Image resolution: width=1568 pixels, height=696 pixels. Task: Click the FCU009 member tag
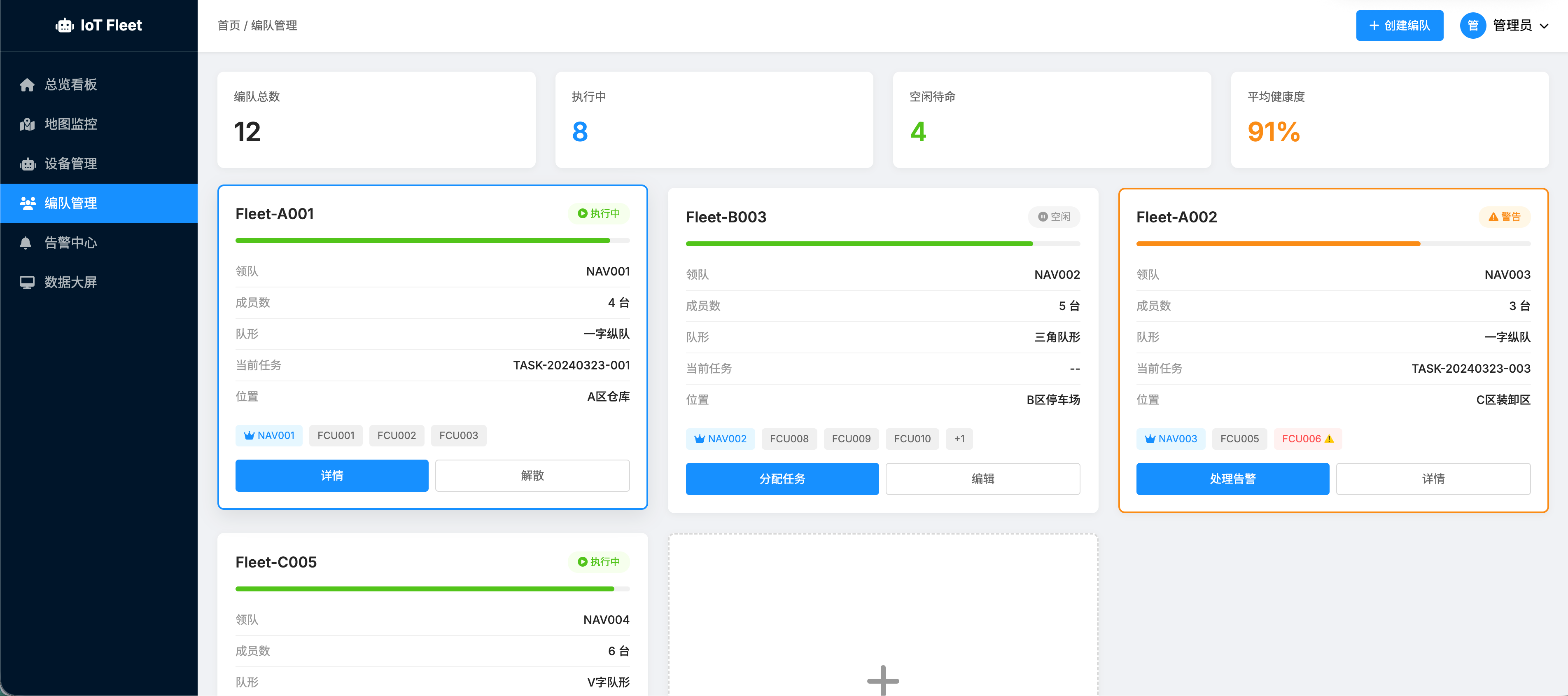pyautogui.click(x=852, y=439)
